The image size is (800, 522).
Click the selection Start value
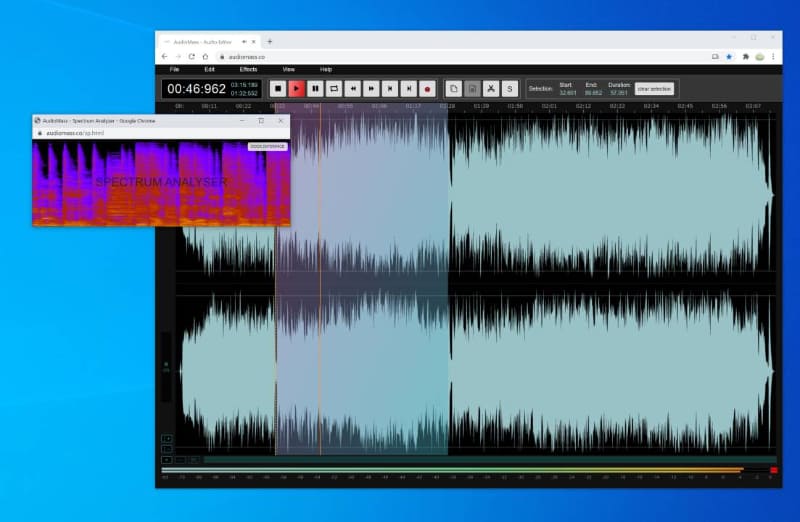[567, 93]
